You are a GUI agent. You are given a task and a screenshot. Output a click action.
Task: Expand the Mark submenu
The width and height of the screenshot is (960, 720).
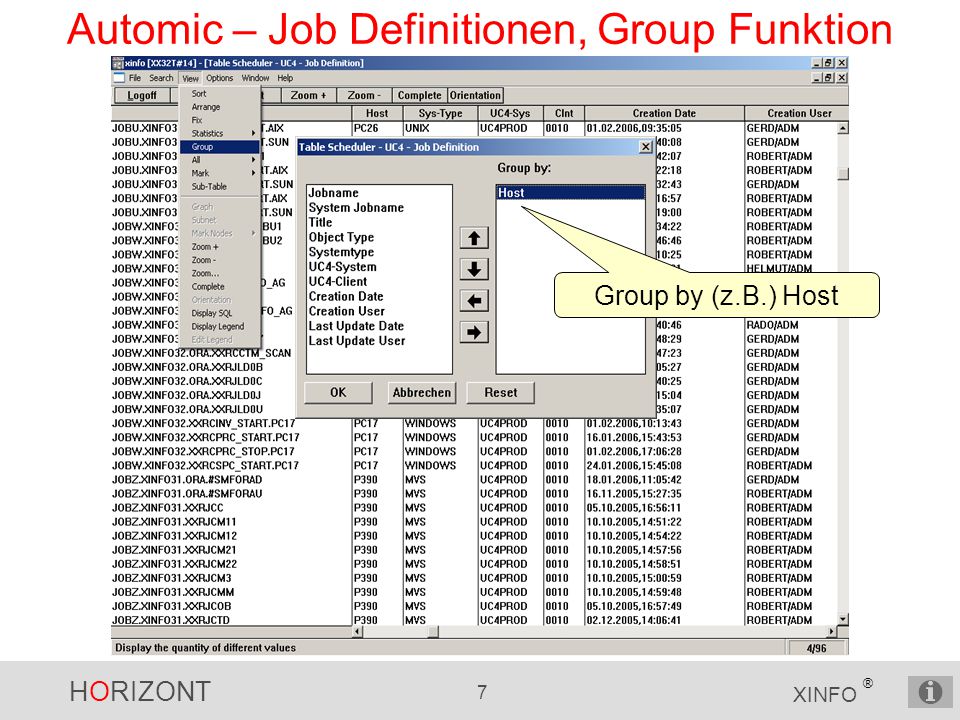220,173
